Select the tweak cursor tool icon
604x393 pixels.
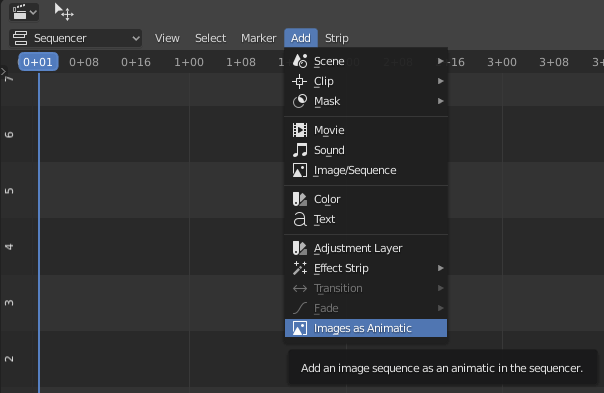(x=64, y=12)
